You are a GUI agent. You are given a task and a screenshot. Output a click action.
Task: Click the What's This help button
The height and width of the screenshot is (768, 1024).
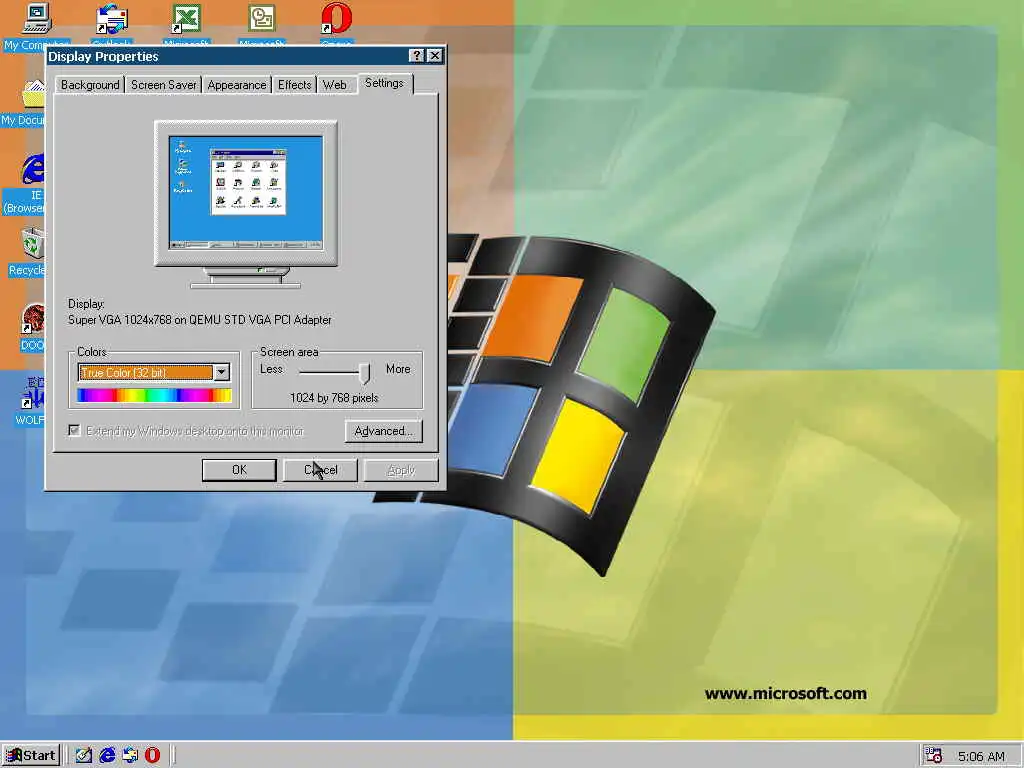(x=417, y=56)
